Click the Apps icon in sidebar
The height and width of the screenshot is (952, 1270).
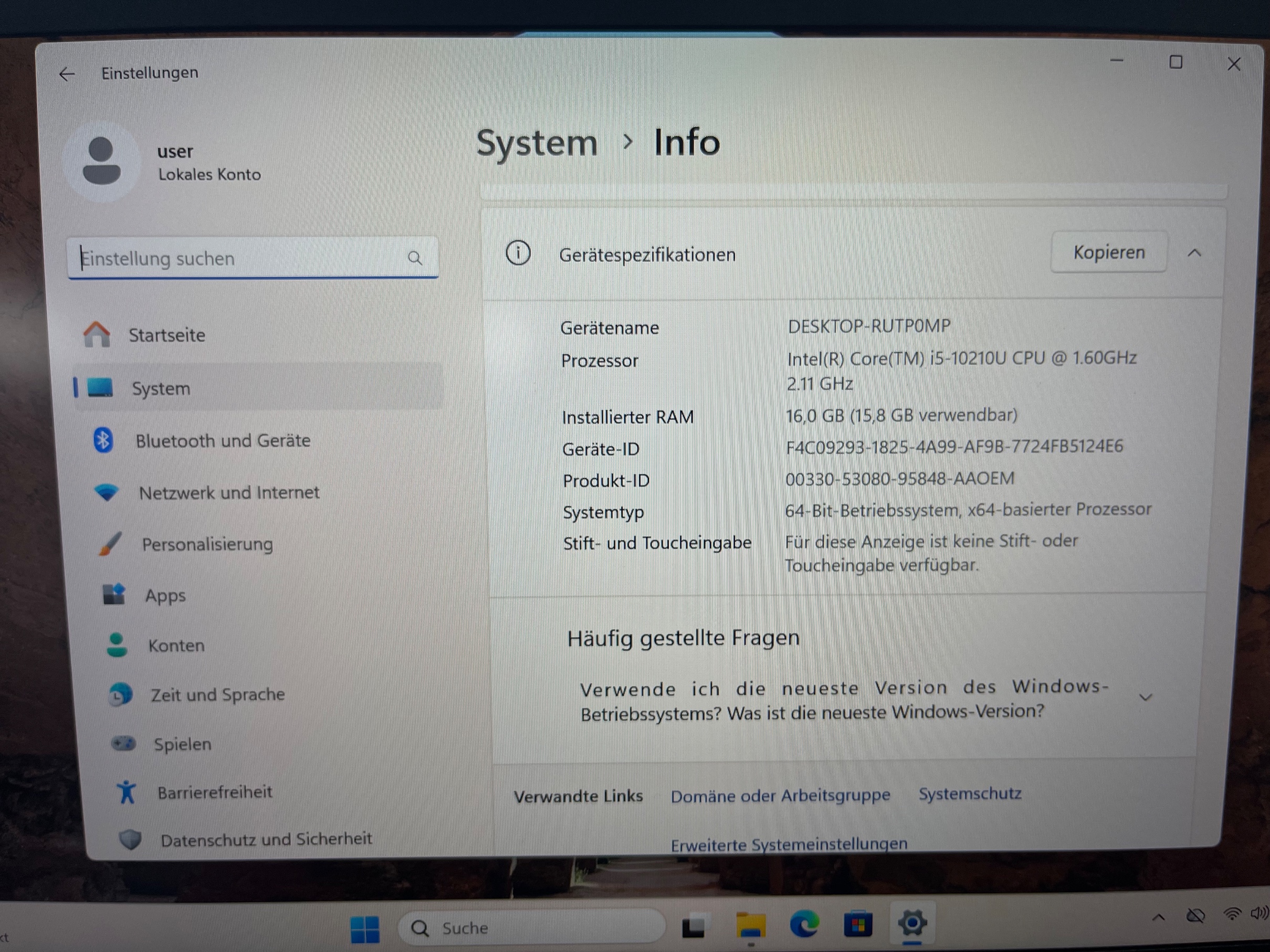[x=114, y=595]
